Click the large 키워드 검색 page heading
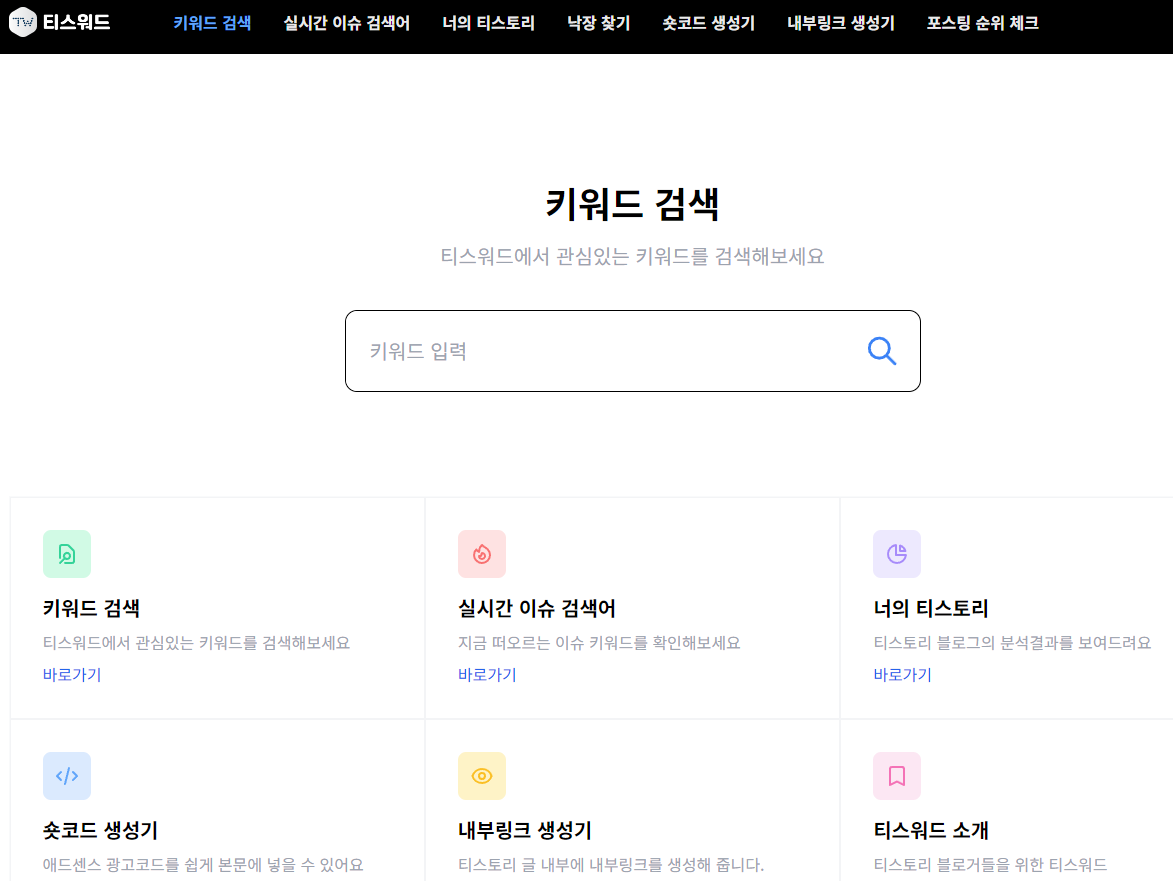 click(x=632, y=204)
